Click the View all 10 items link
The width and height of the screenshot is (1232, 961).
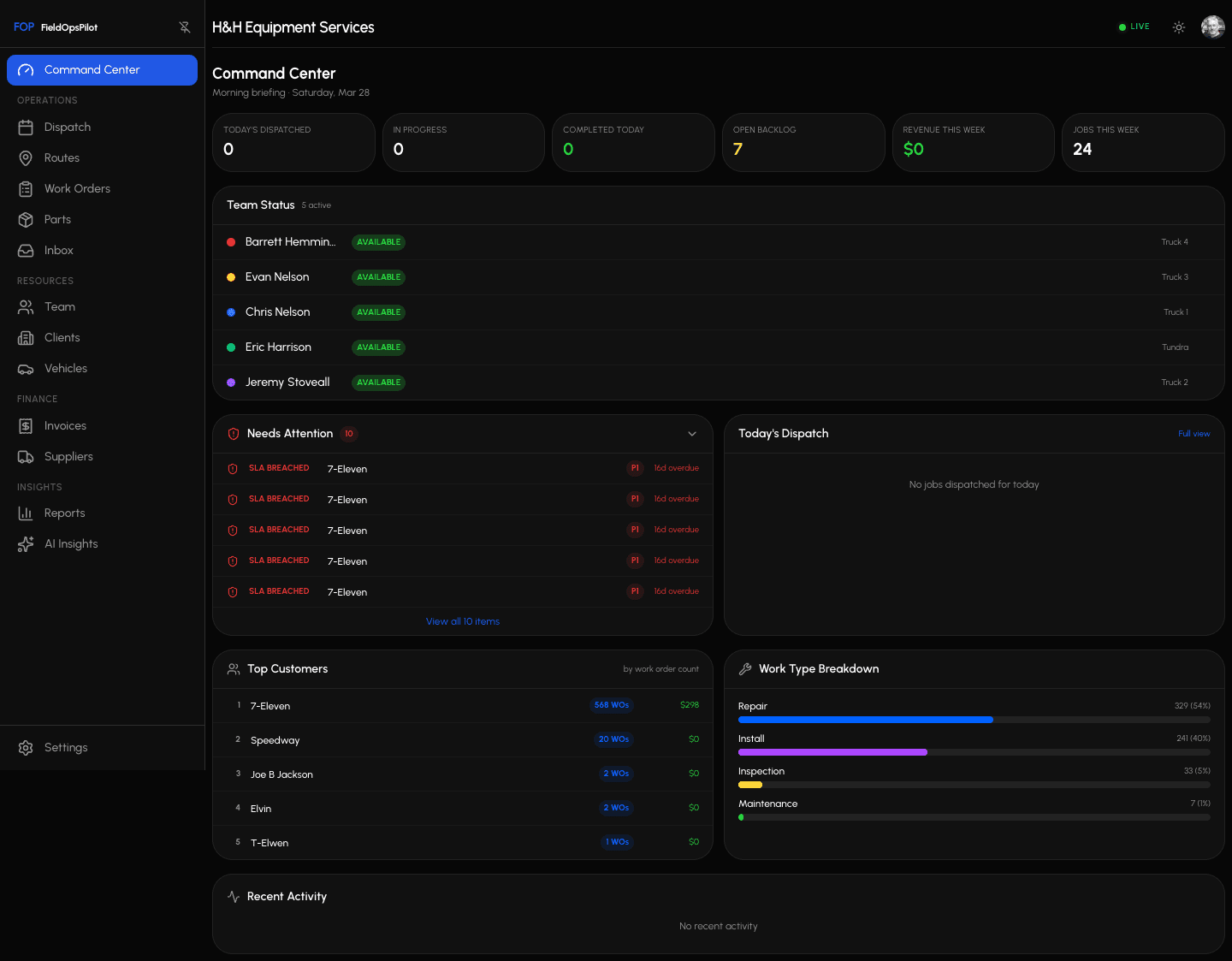pos(462,622)
